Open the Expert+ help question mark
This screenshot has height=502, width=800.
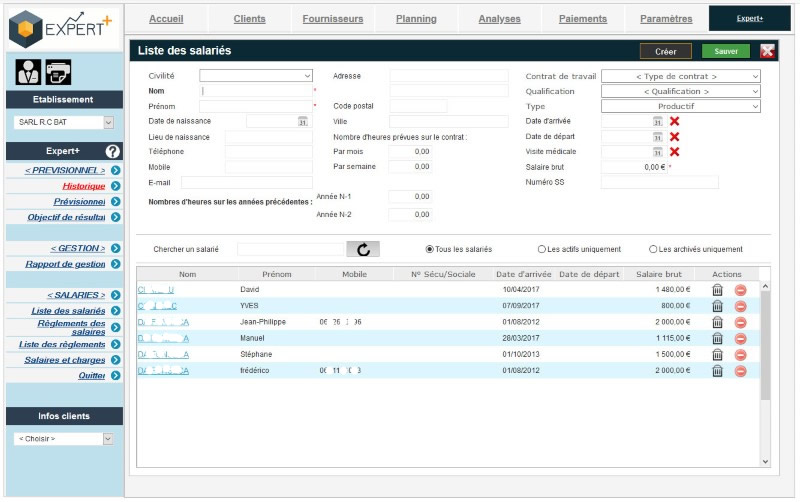[112, 151]
